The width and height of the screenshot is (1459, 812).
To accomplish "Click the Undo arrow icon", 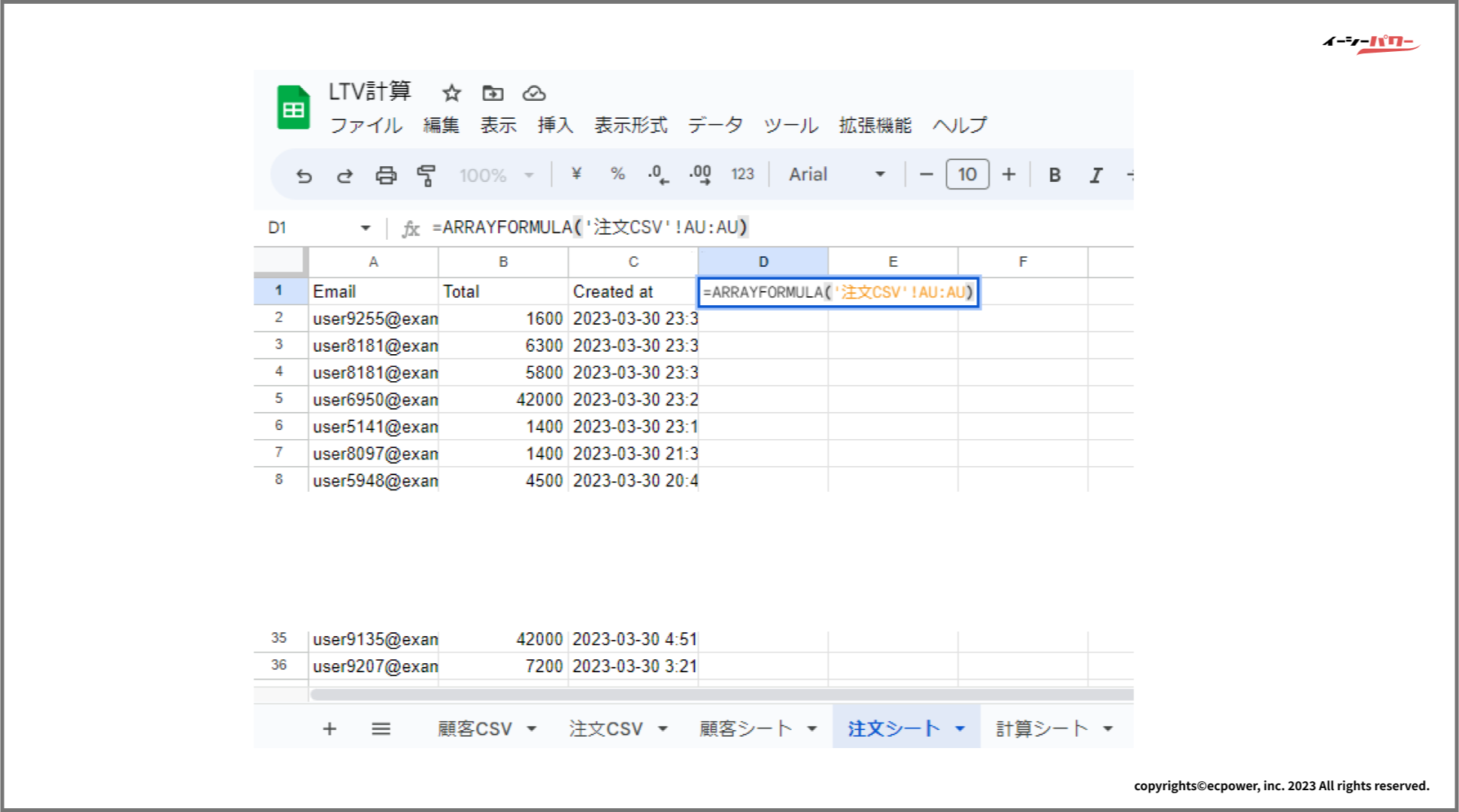I will tap(304, 175).
